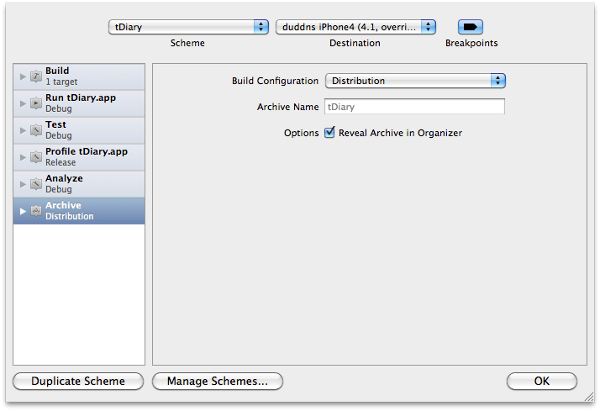Toggle the Breakpoints button
600x411 pixels.
click(x=471, y=27)
